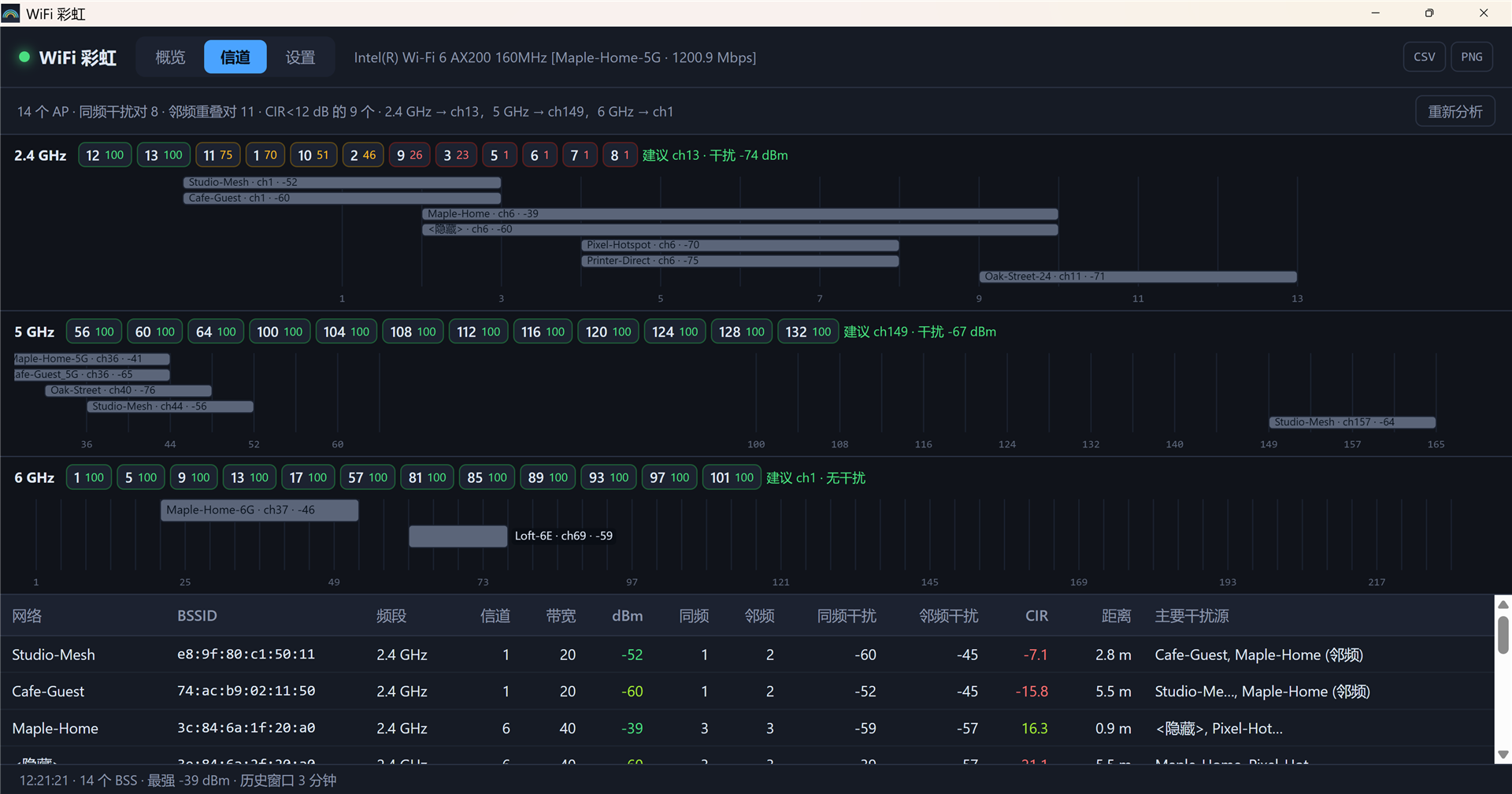The image size is (1512, 794).
Task: Choose the 6 GHz channel 1 chip
Action: pyautogui.click(x=88, y=477)
